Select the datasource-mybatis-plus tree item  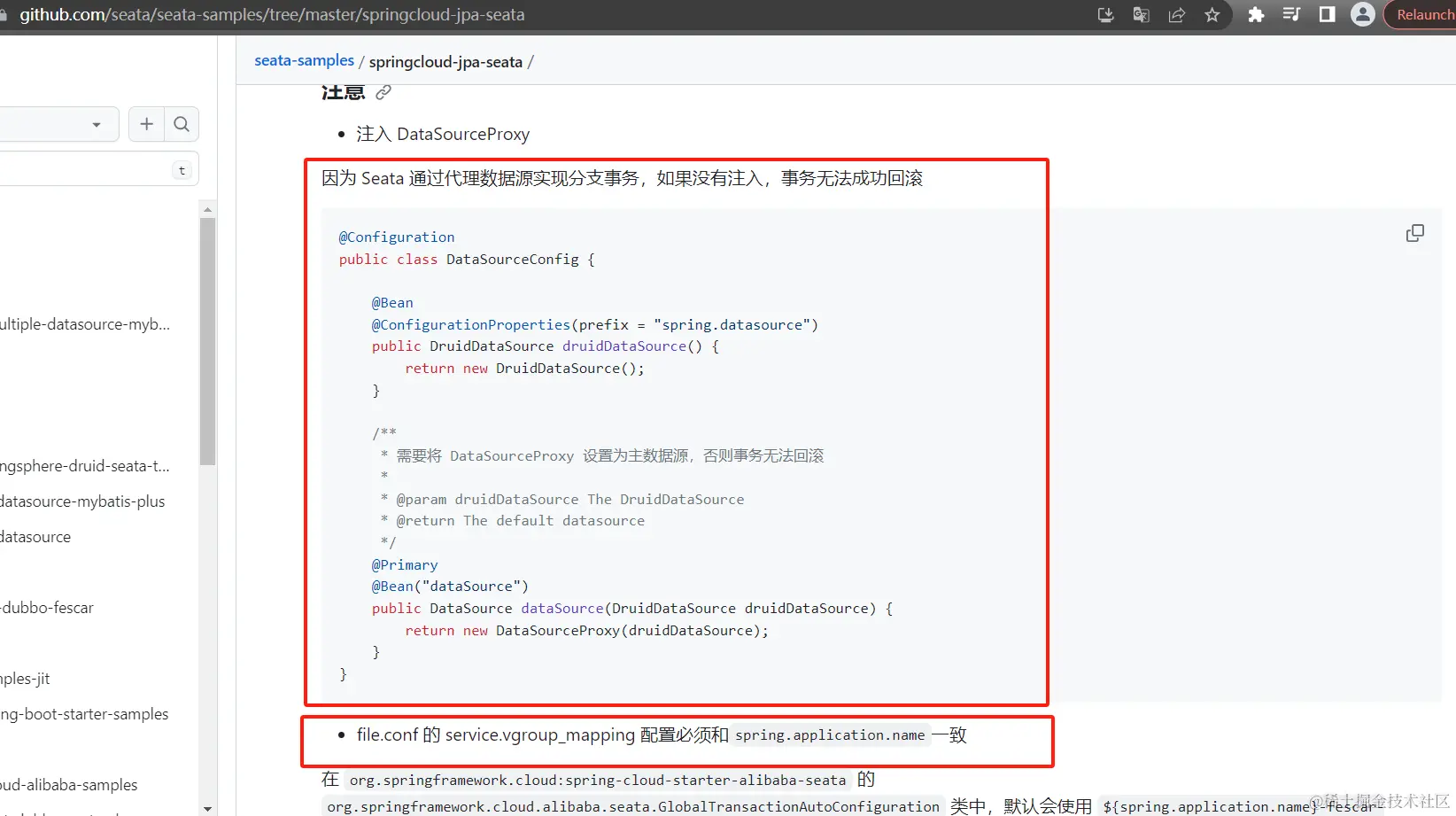click(82, 501)
